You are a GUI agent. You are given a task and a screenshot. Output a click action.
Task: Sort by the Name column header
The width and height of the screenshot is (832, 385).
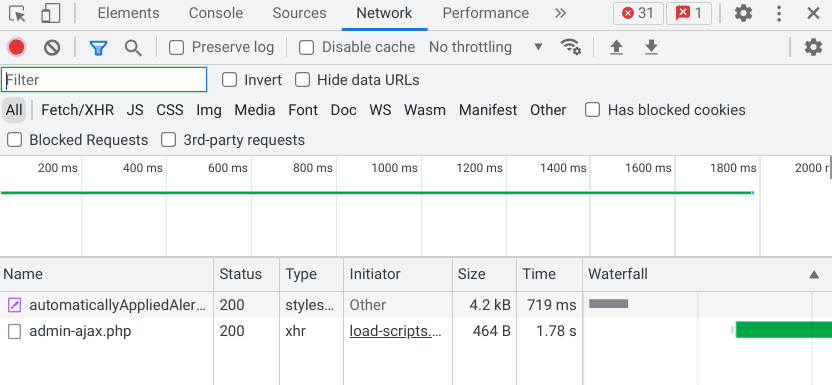pyautogui.click(x=107, y=274)
